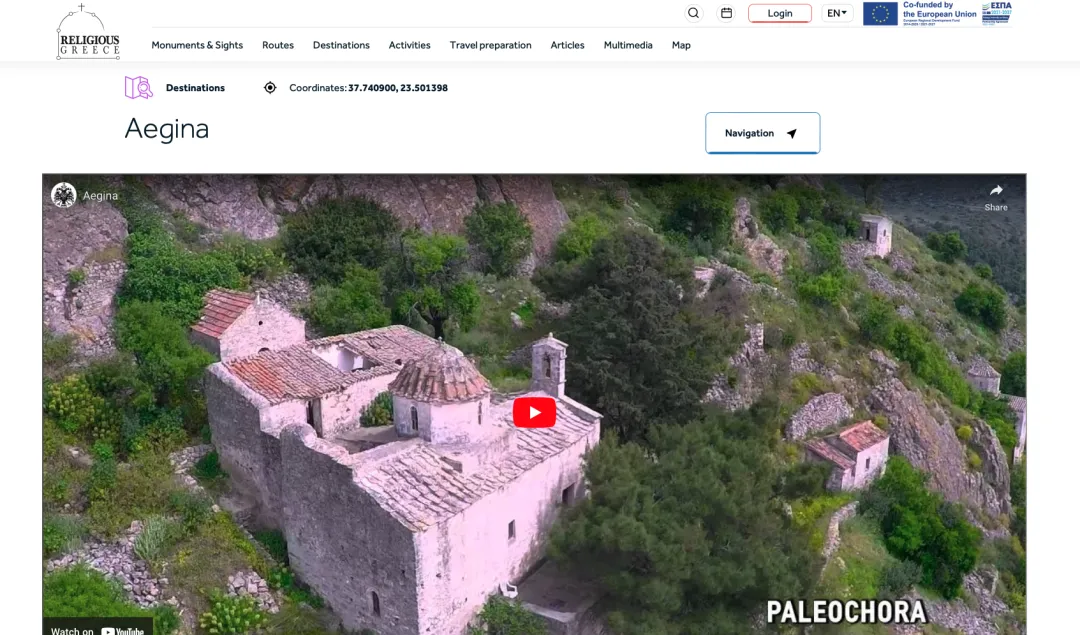
Task: Click the YouTube channel avatar icon
Action: tap(64, 195)
